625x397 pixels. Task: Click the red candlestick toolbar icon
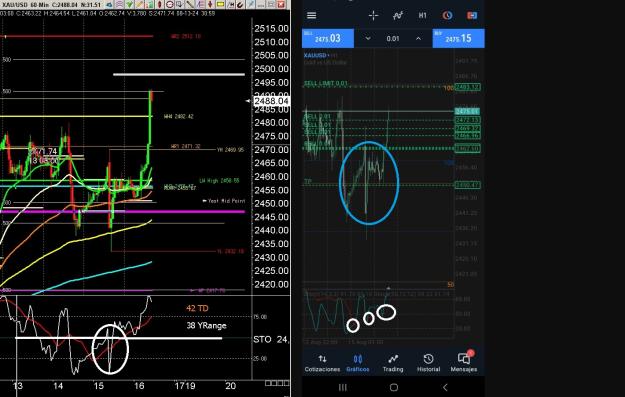(x=159, y=4)
